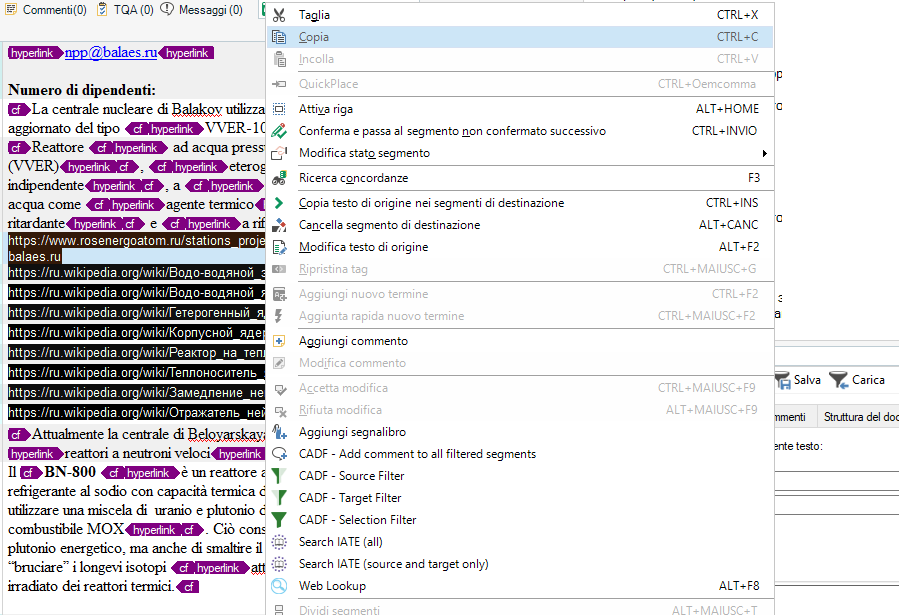Screen dimensions: 899x615
Task: Click the Aggiungi commento plus icon
Action: coord(279,341)
